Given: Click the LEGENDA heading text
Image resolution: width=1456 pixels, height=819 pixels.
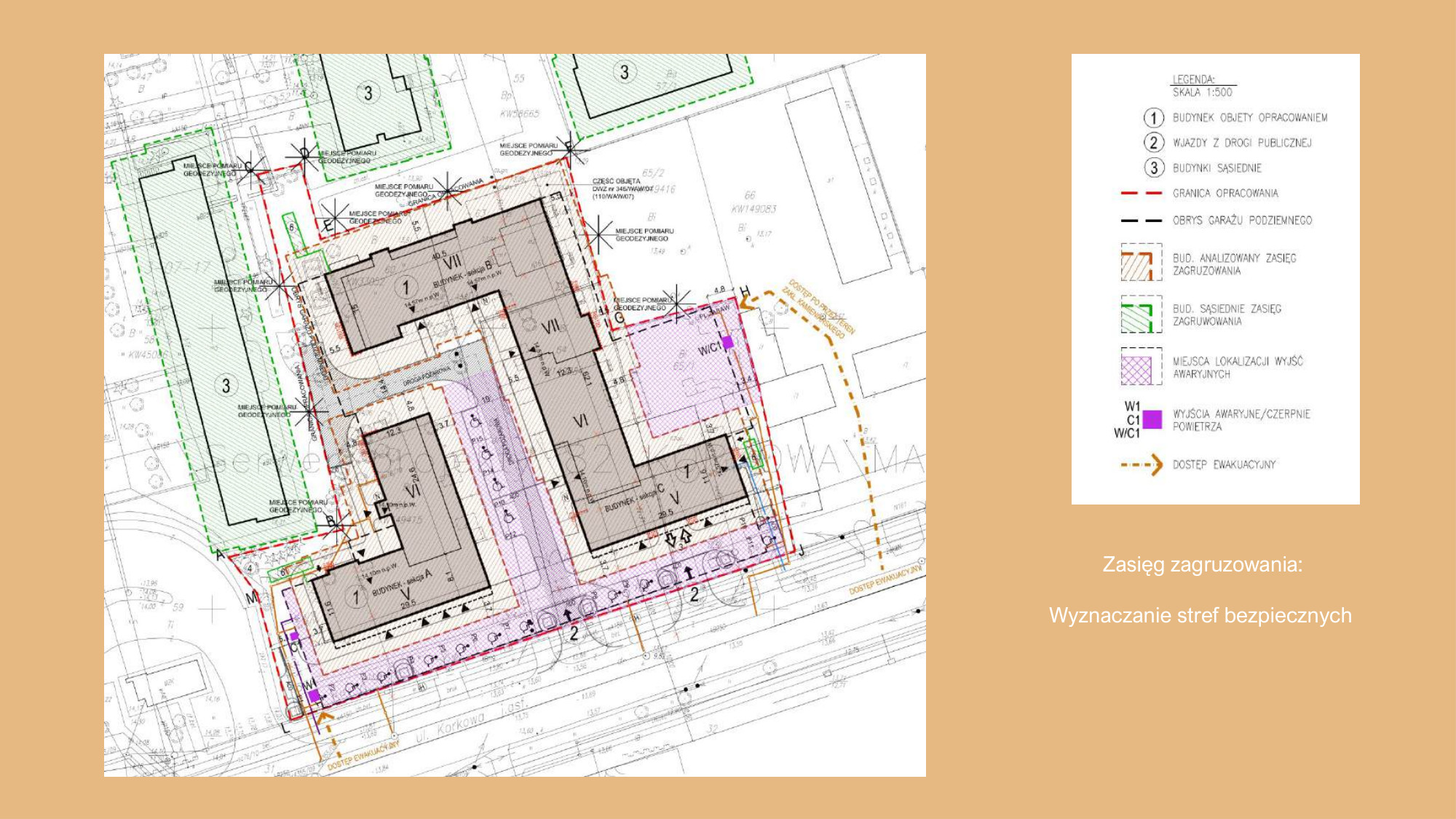Looking at the screenshot, I should point(1193,79).
